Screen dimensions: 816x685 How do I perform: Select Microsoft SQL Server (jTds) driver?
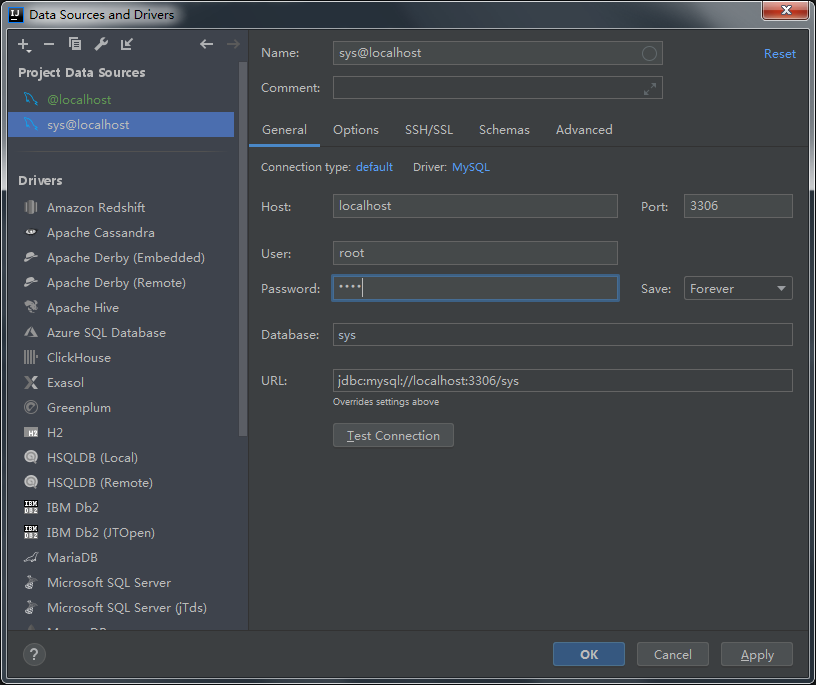pos(126,607)
